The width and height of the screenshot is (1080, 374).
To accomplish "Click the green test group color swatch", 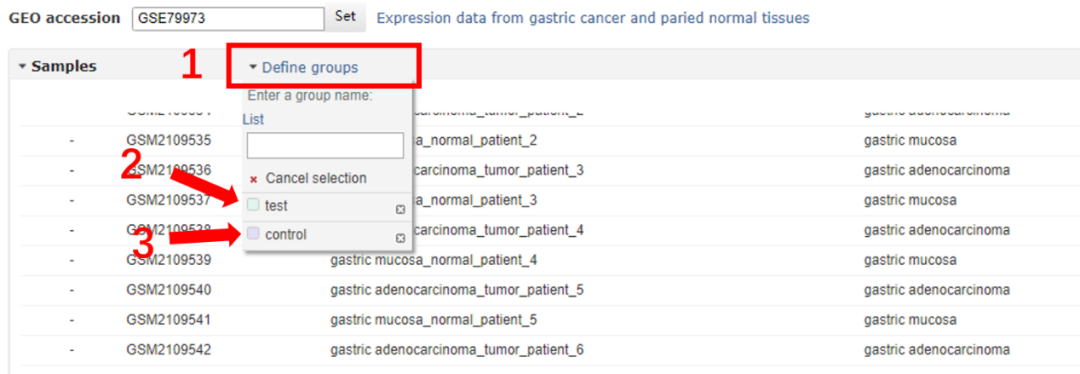I will 253,205.
